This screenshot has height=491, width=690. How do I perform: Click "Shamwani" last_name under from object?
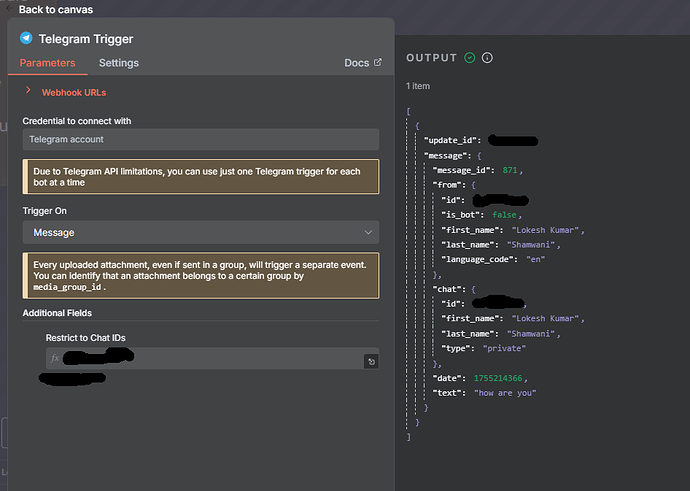click(x=531, y=245)
